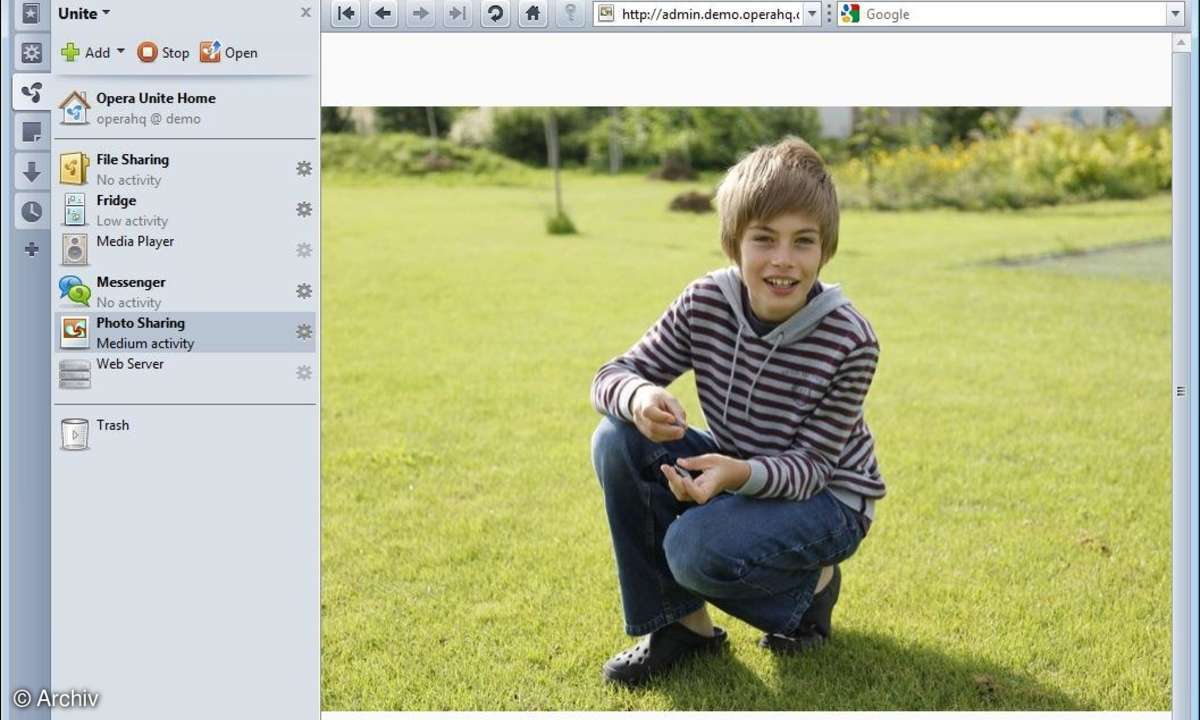Select the Trash item
The image size is (1200, 720).
pyautogui.click(x=112, y=425)
